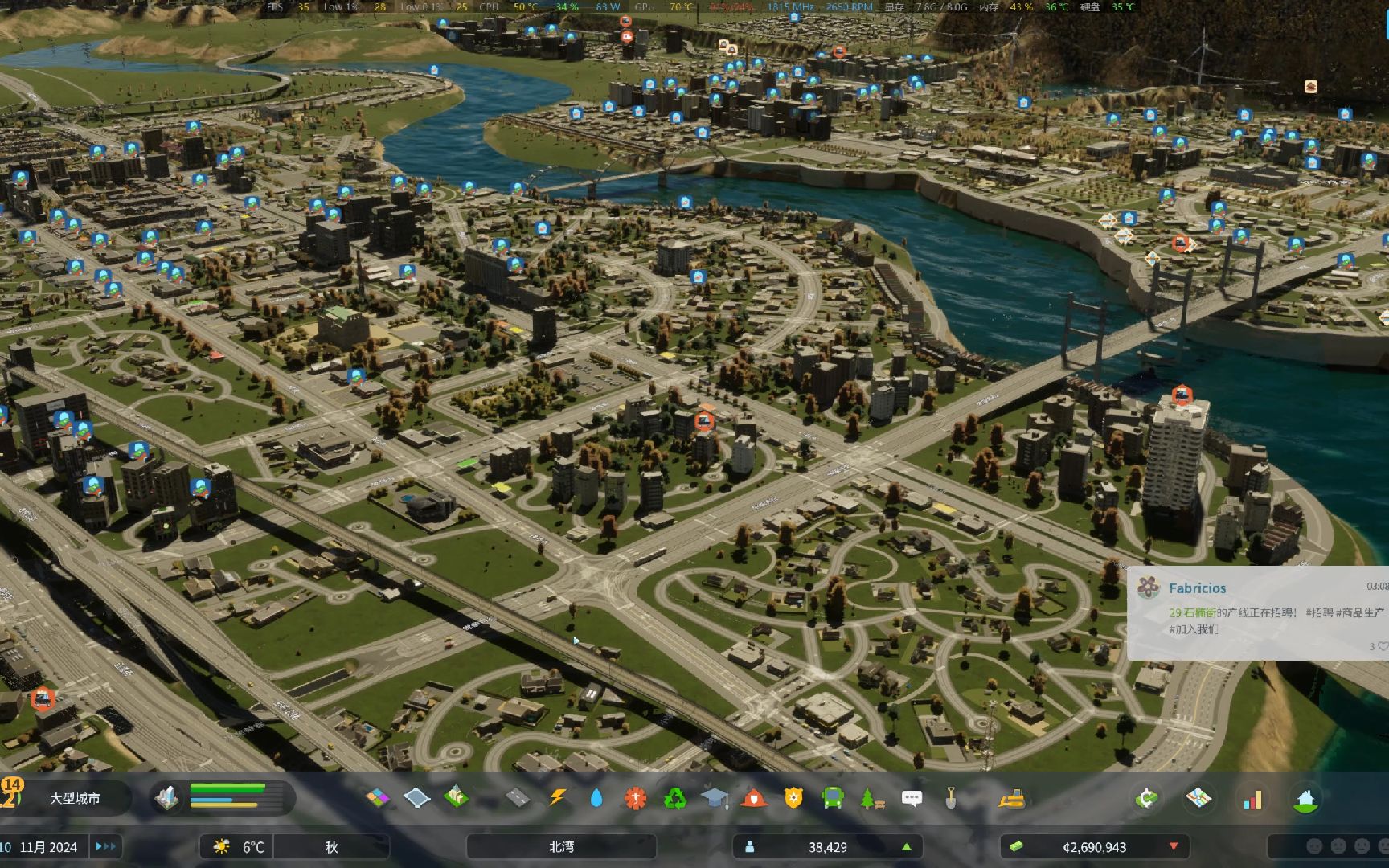Follow the 29 石楠街 address link
The height and width of the screenshot is (868, 1389).
tap(1192, 612)
